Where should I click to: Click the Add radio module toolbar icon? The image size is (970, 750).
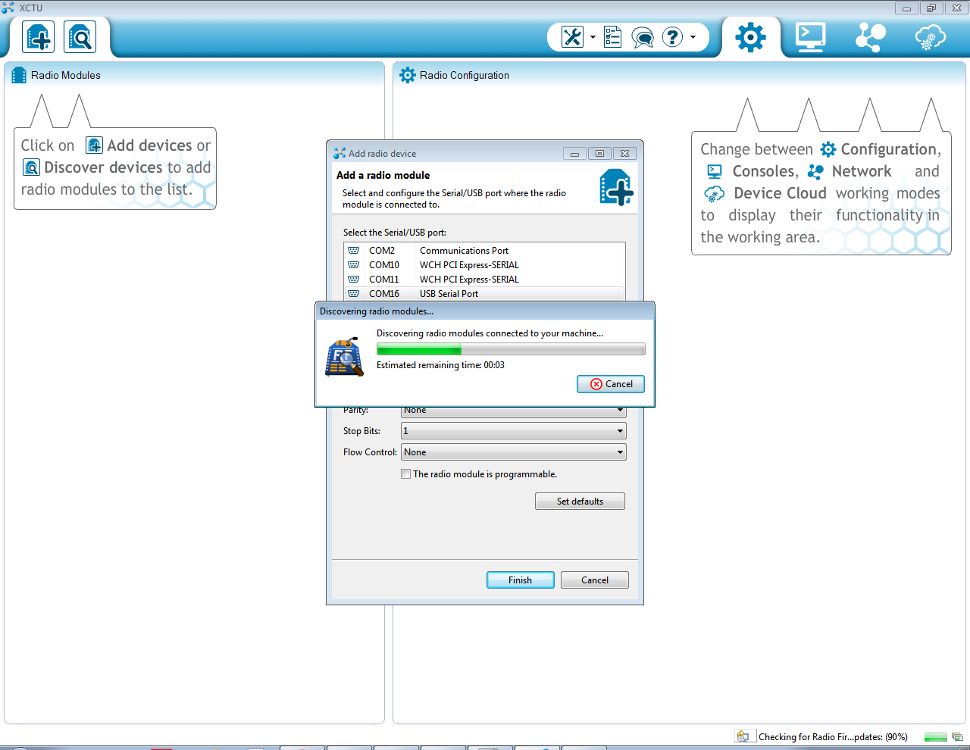click(x=38, y=37)
